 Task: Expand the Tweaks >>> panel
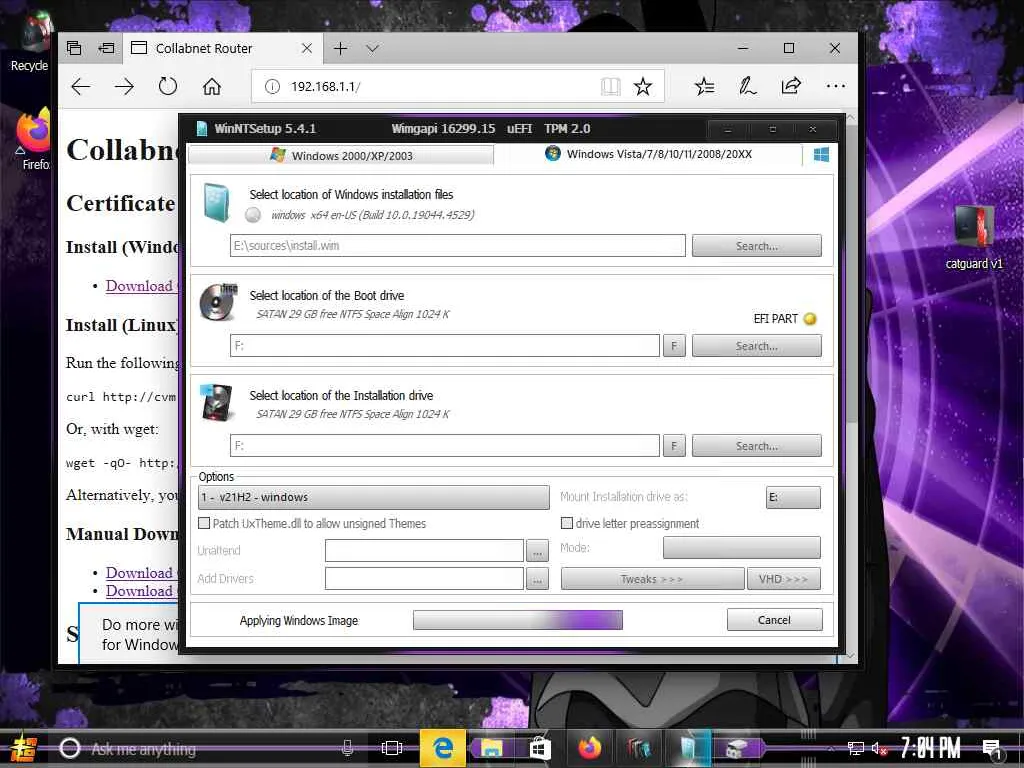click(652, 579)
